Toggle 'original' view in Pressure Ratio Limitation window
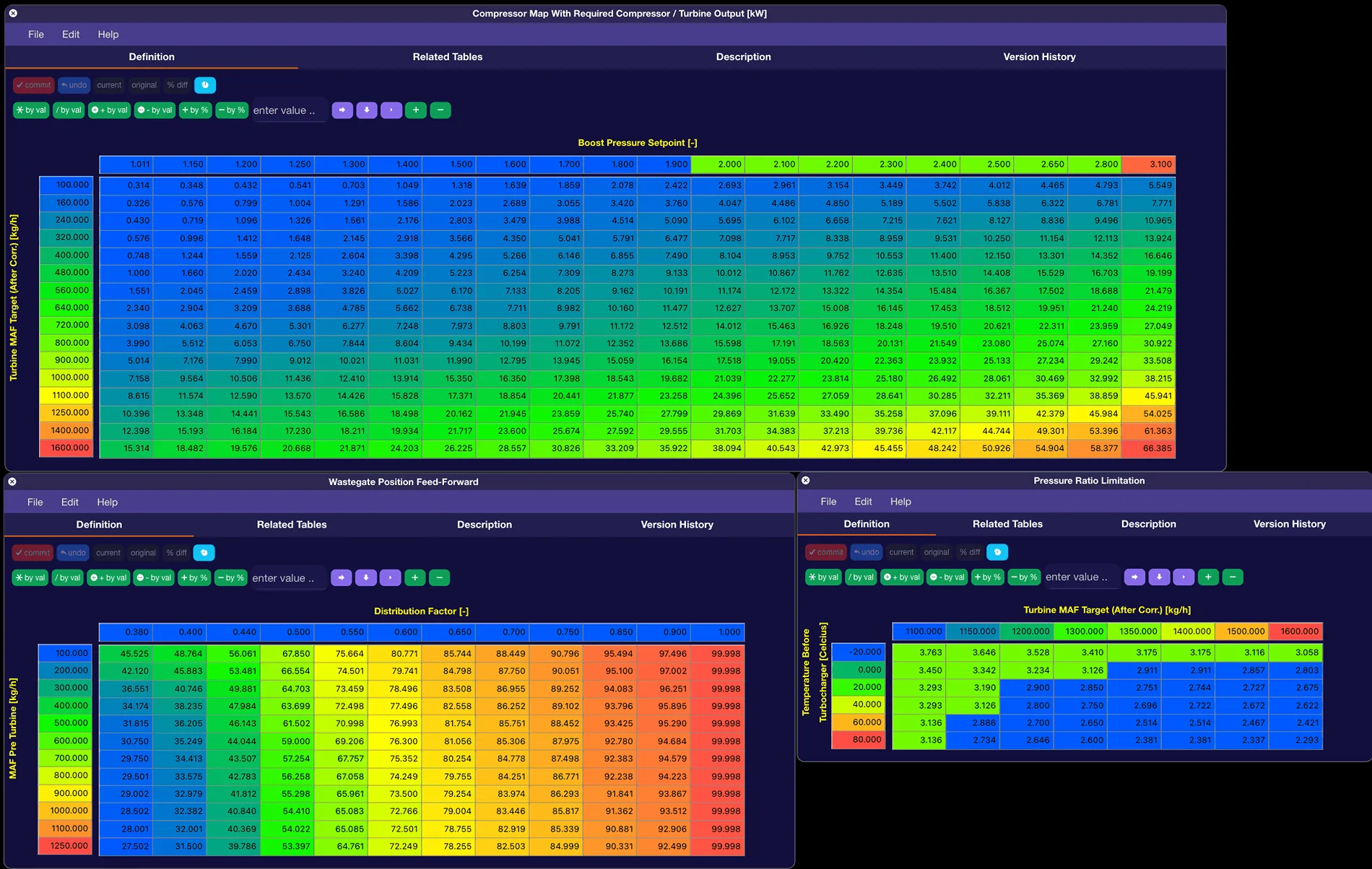 937,552
